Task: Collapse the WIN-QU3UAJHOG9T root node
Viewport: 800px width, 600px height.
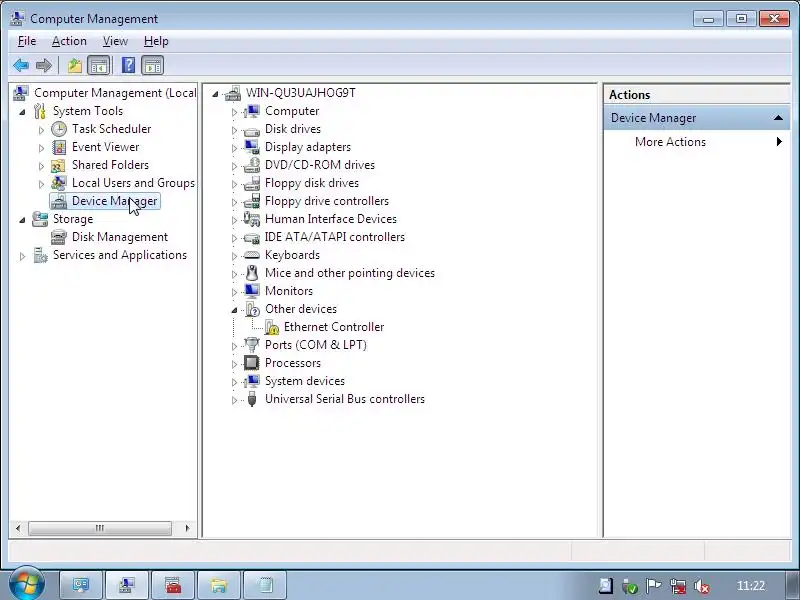Action: pyautogui.click(x=215, y=94)
